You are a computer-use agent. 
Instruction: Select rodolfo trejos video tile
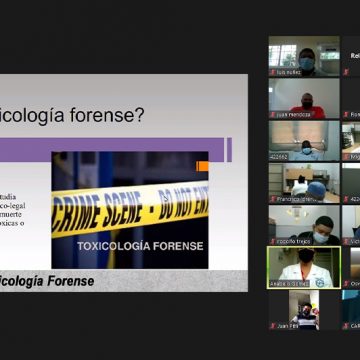pos(304,225)
